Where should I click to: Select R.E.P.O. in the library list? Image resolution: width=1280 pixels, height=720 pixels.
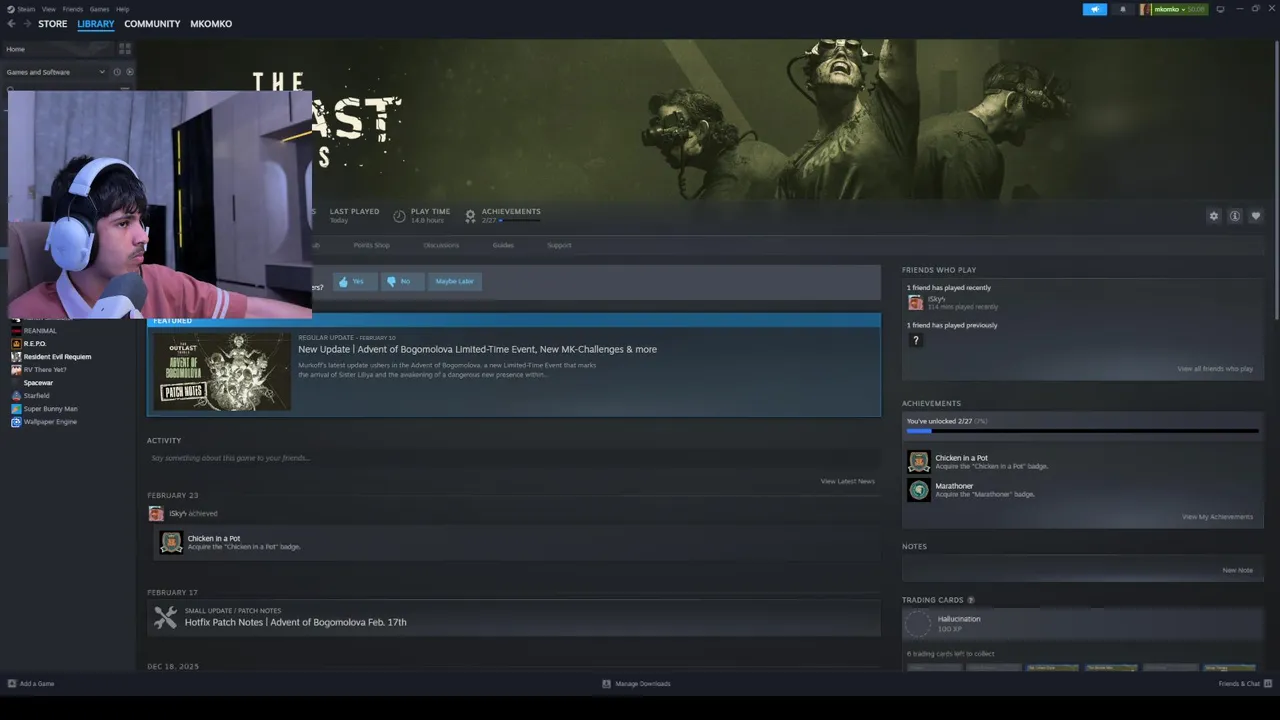[x=35, y=344]
